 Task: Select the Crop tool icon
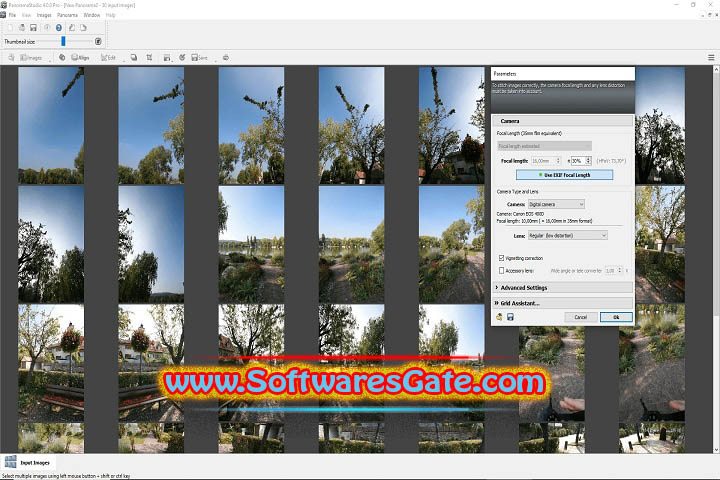(x=149, y=57)
